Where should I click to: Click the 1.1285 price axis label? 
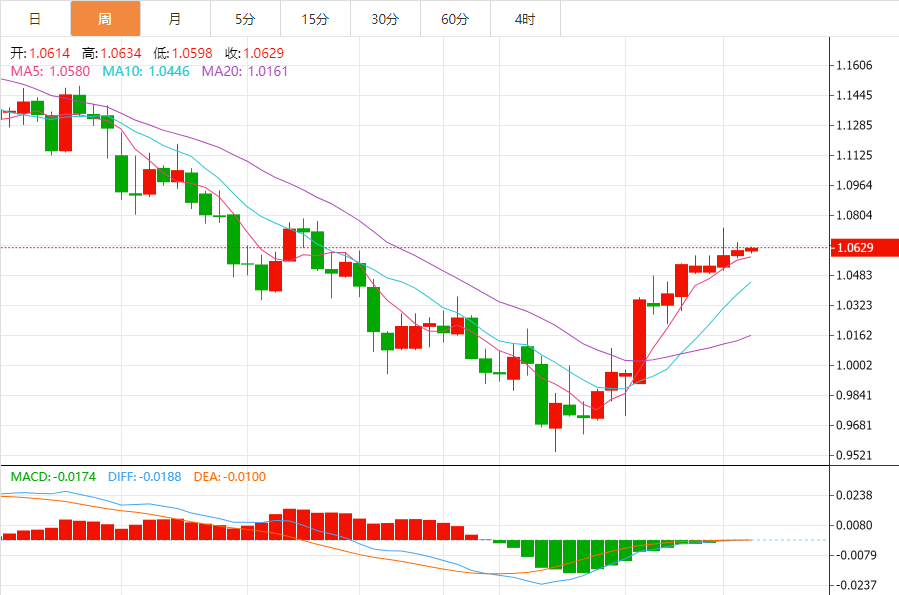tap(854, 125)
